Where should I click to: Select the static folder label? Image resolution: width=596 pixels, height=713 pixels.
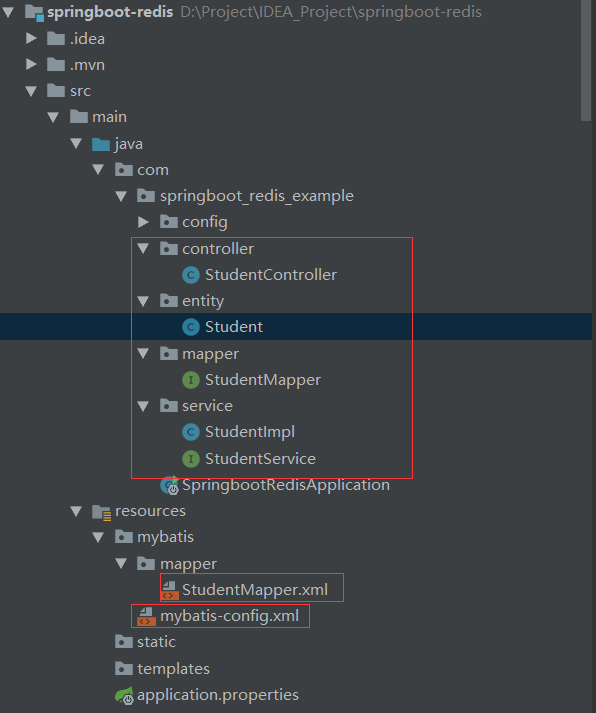(156, 642)
